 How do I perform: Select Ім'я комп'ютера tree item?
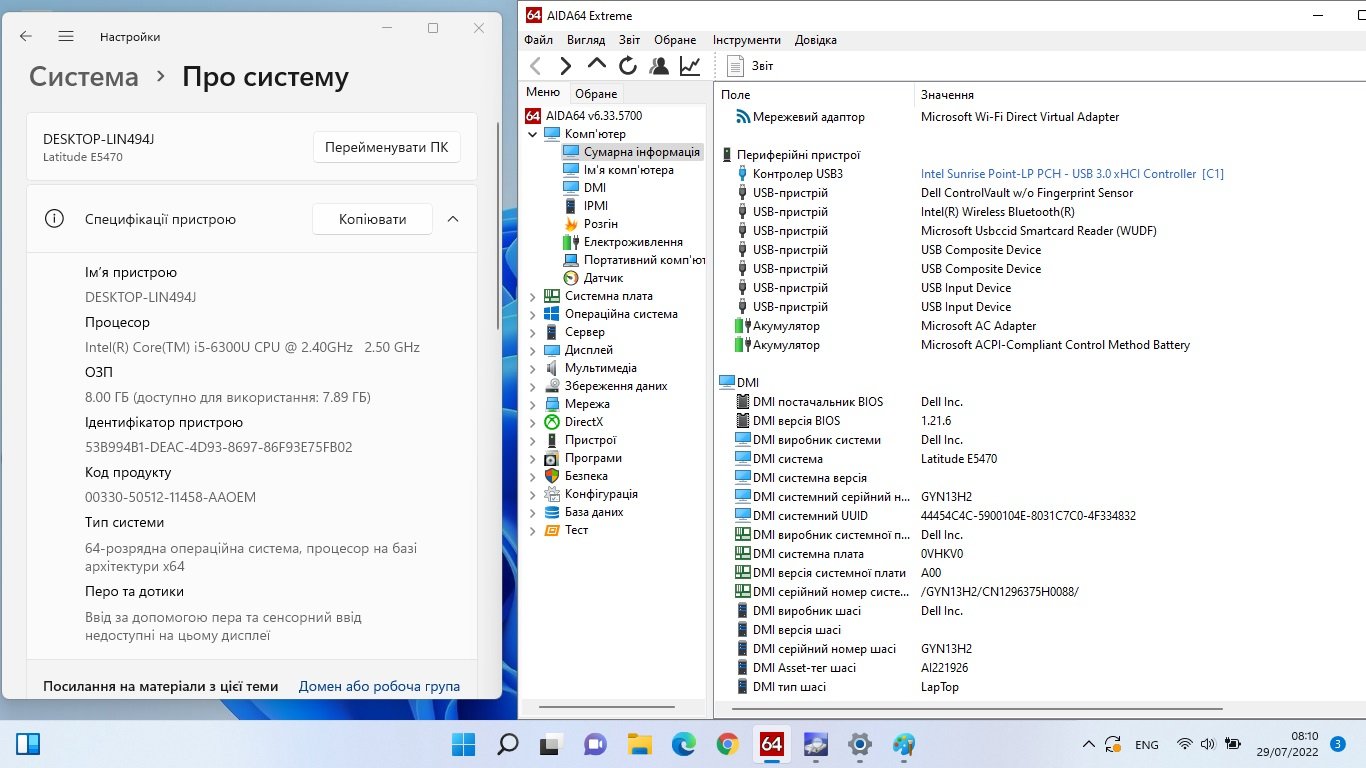(629, 170)
